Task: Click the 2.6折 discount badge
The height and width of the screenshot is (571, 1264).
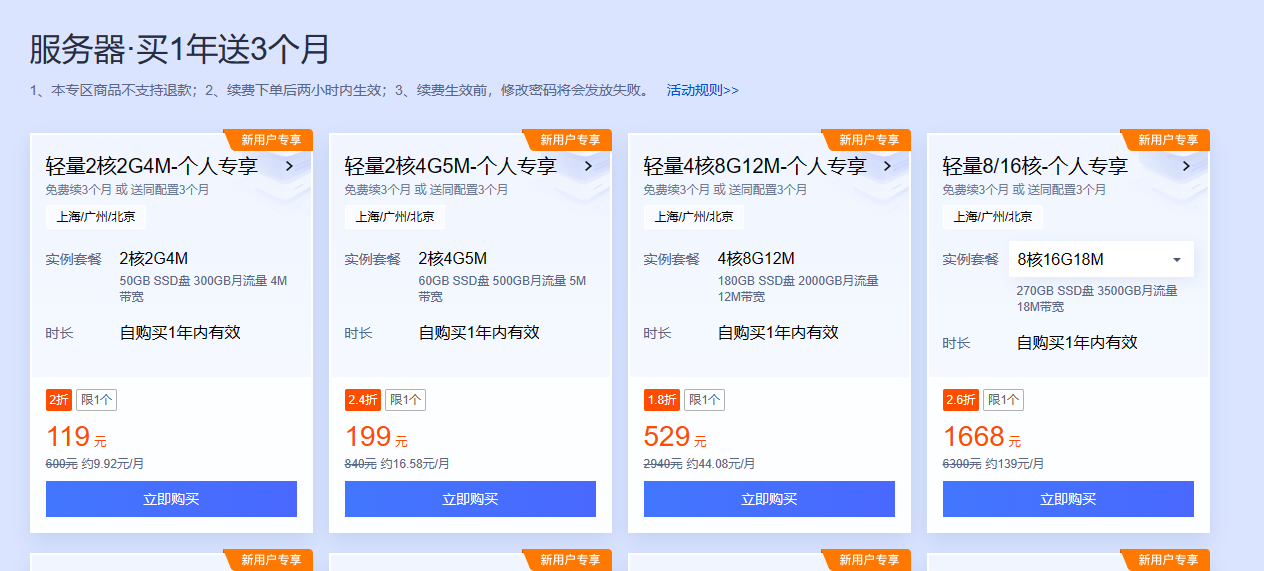Action: [x=961, y=400]
